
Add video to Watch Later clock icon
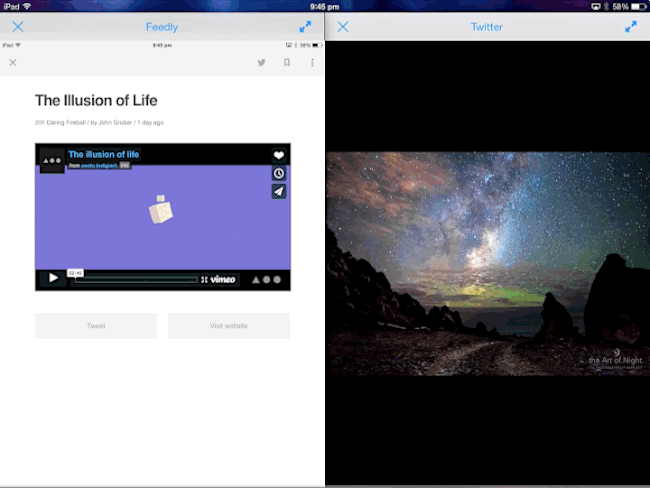tap(279, 173)
